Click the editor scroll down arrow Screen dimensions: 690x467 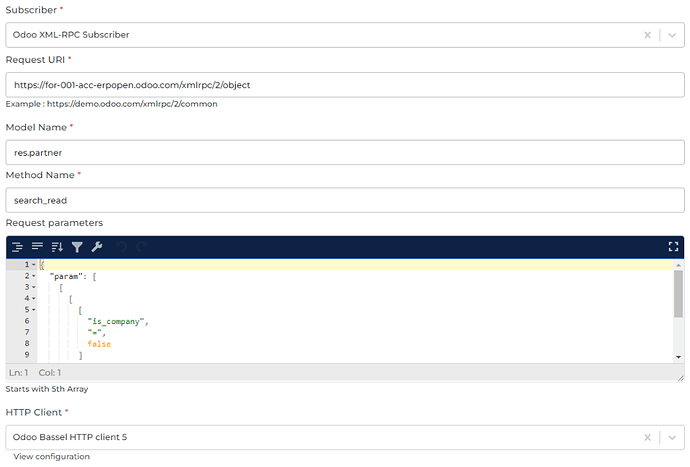(678, 357)
